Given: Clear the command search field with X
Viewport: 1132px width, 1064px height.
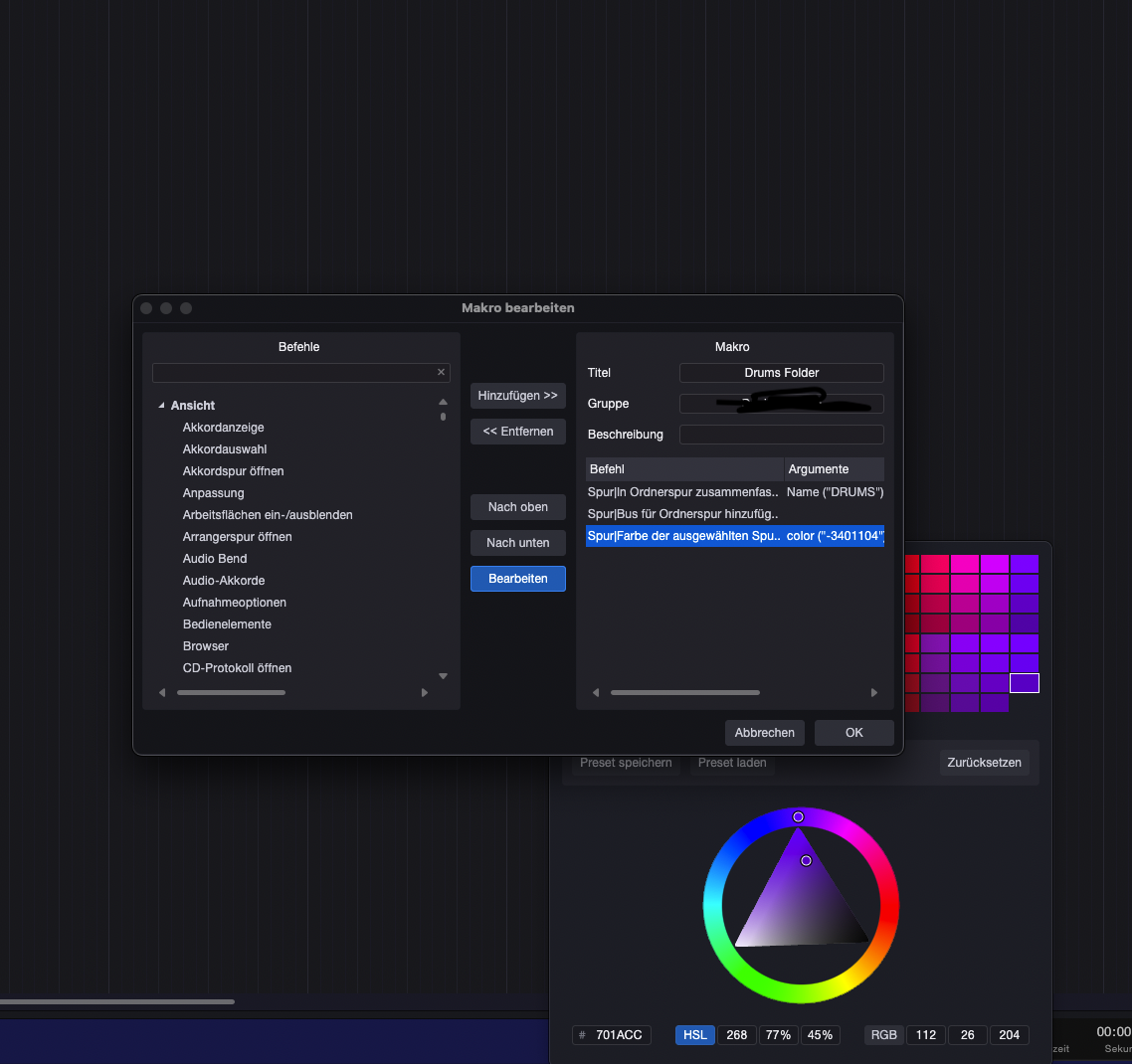Looking at the screenshot, I should [441, 372].
